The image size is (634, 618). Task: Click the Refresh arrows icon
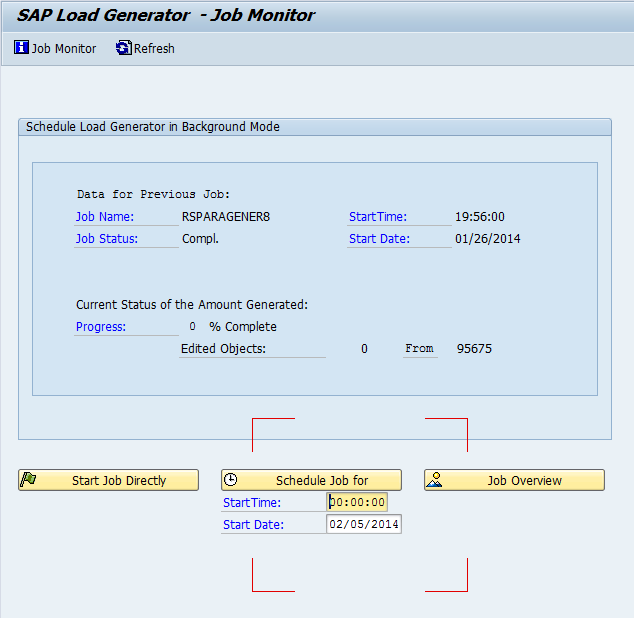point(124,48)
